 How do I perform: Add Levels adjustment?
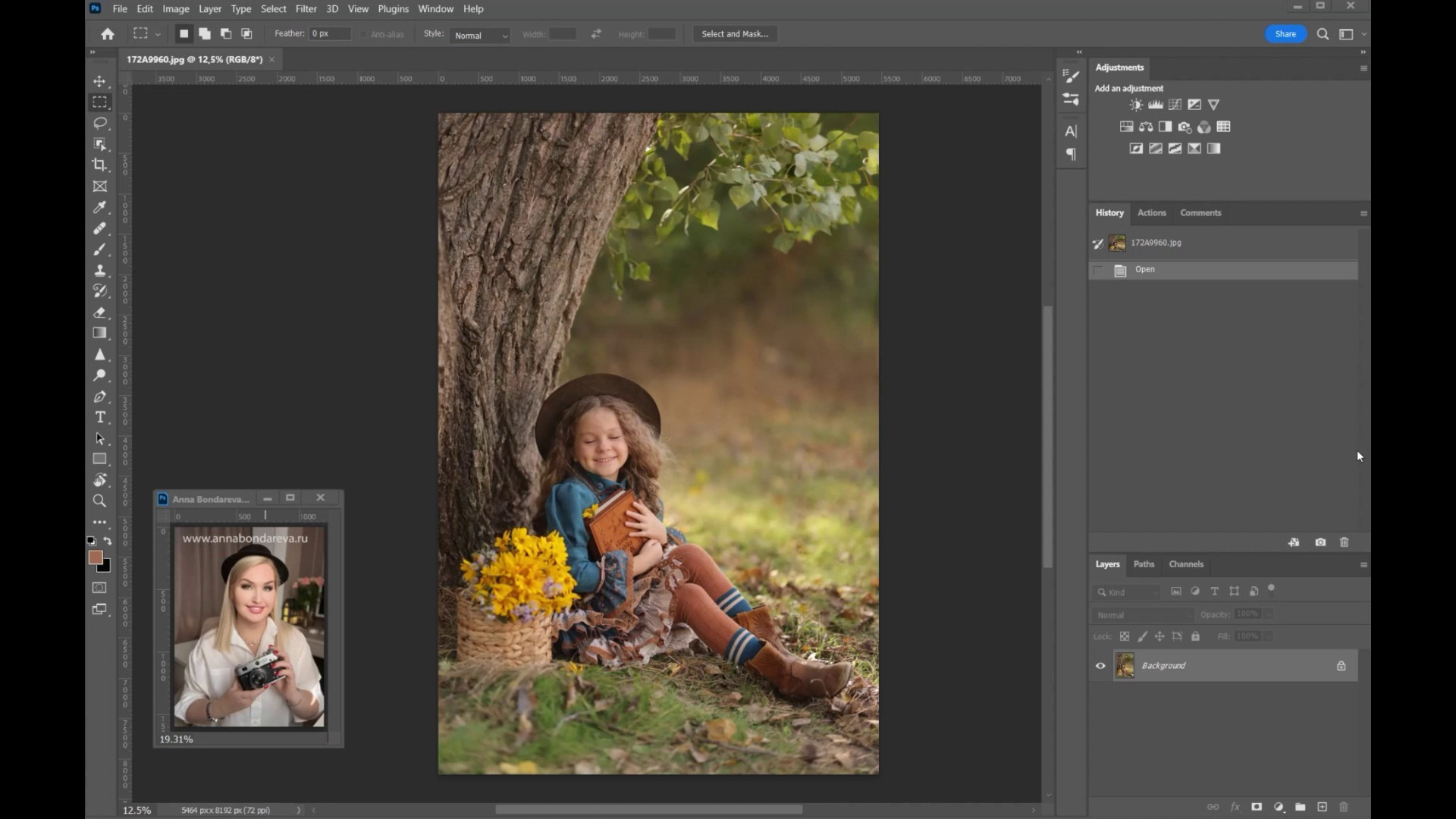pyautogui.click(x=1156, y=105)
